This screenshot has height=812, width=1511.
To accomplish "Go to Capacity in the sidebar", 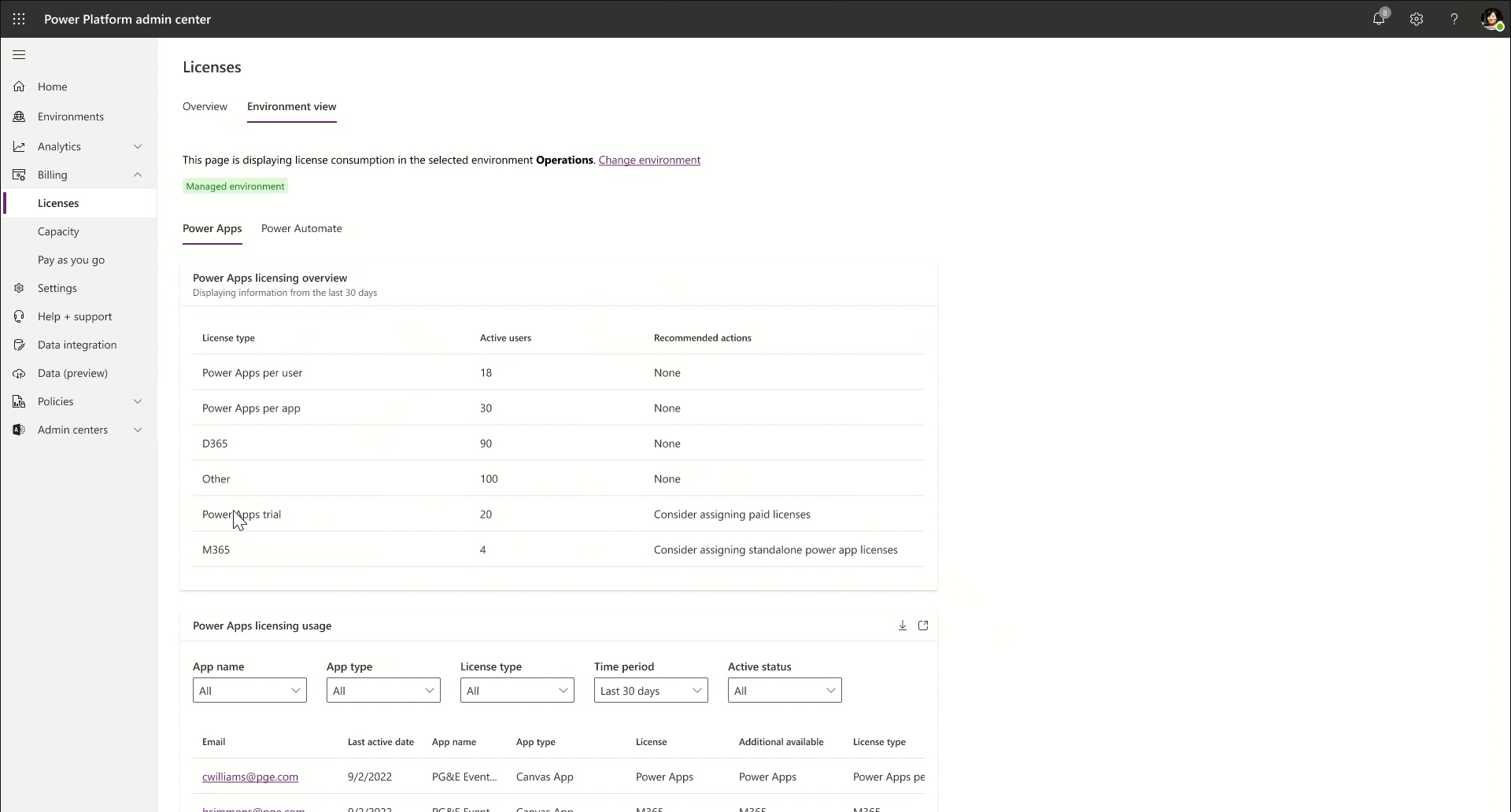I will (58, 231).
